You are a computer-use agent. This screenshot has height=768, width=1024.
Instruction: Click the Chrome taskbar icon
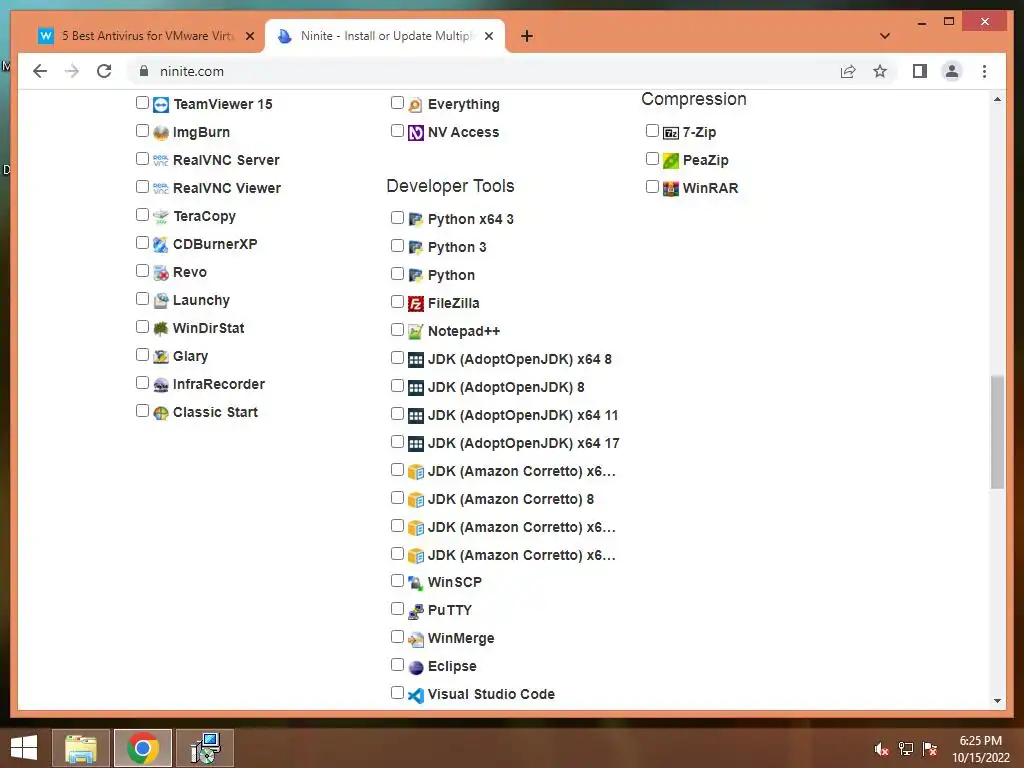pyautogui.click(x=143, y=748)
